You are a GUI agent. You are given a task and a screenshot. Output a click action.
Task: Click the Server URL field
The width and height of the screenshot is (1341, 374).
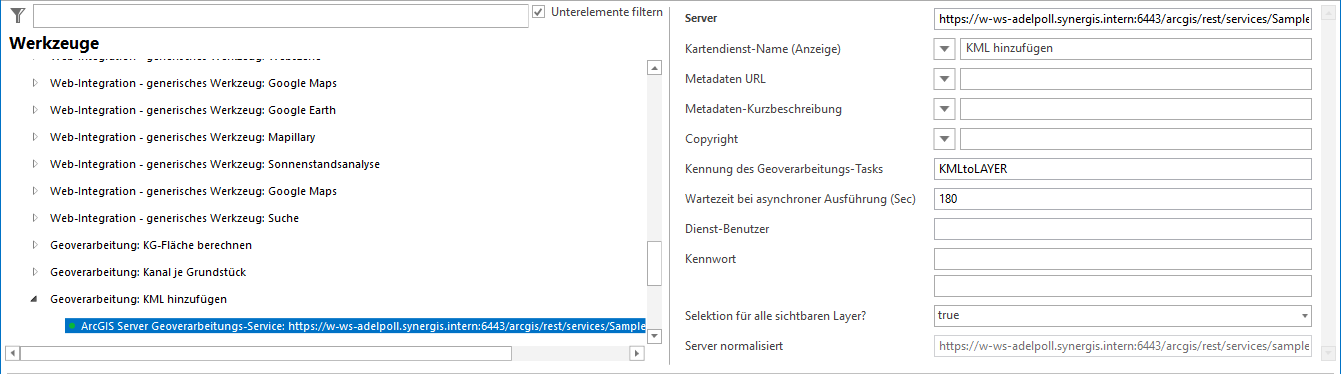1122,19
